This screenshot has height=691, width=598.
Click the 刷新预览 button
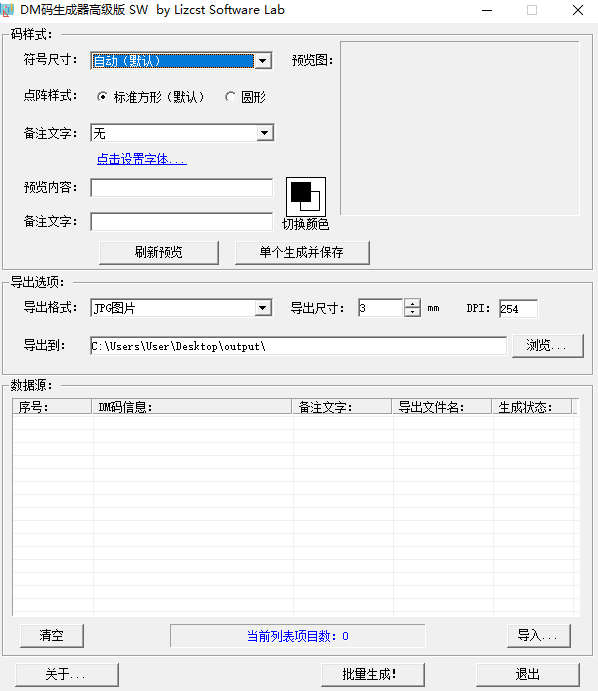tap(159, 253)
